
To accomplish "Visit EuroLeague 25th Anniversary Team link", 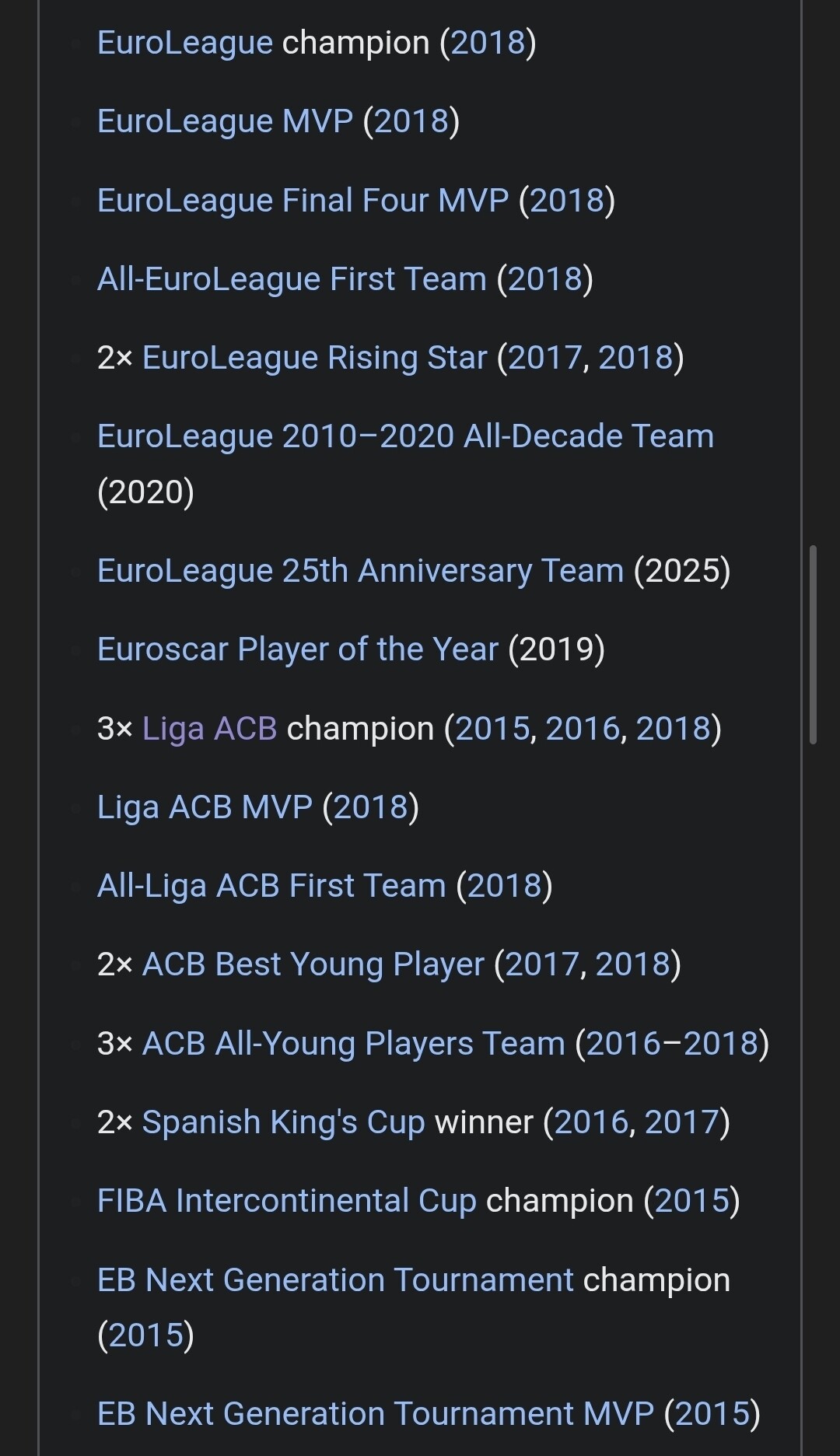I will [360, 571].
